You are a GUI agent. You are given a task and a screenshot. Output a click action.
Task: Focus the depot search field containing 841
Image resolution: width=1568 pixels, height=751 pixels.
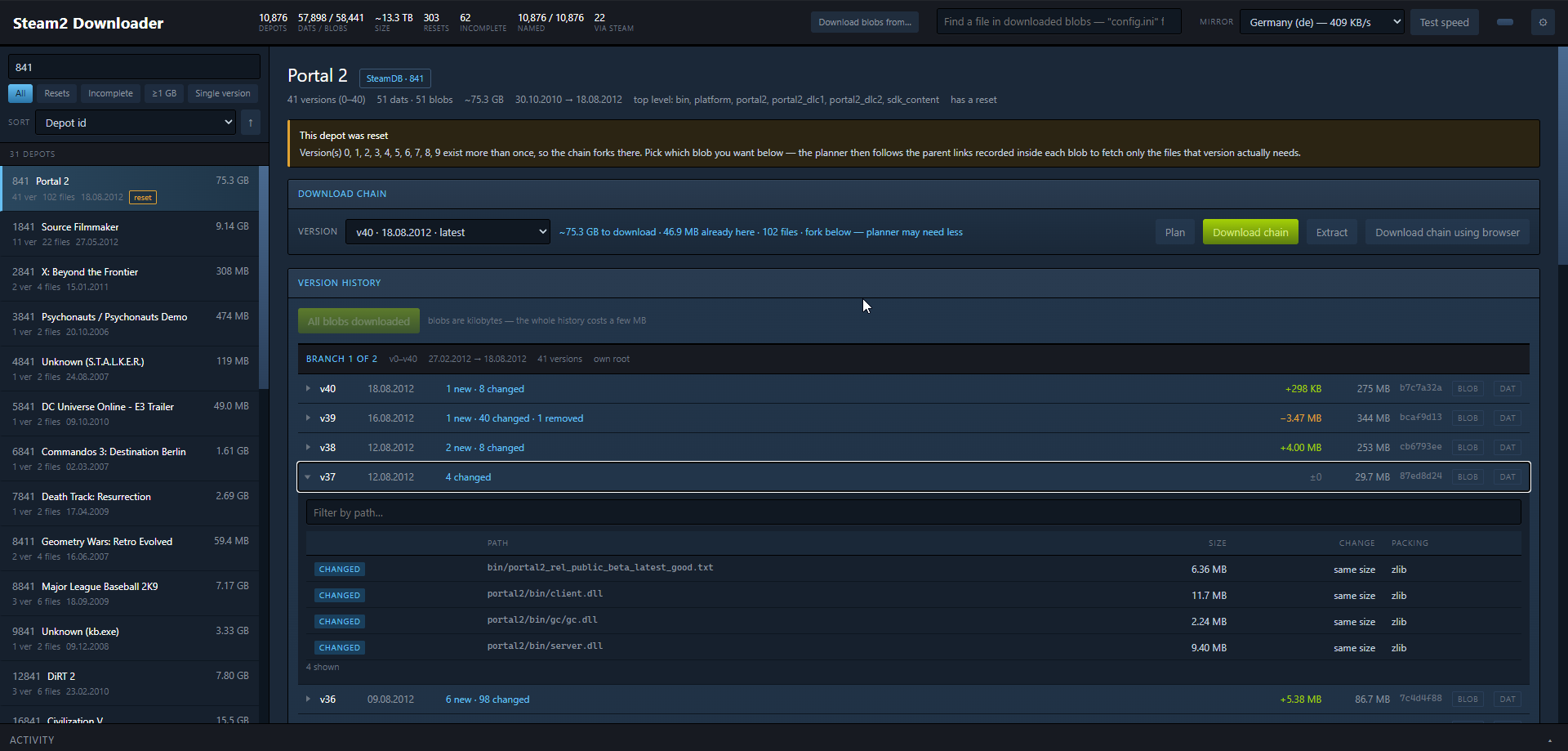click(x=134, y=67)
